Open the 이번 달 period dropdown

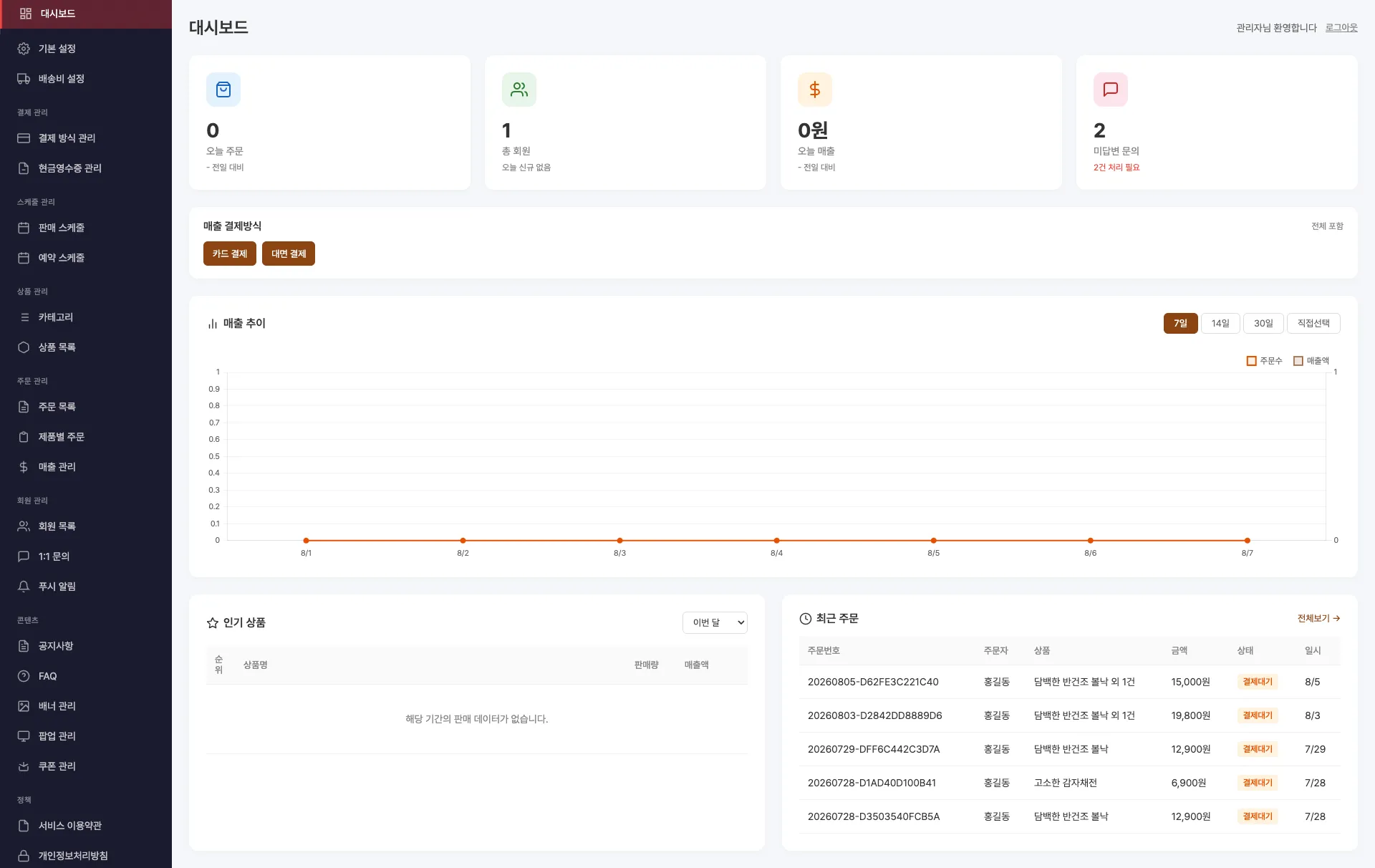(715, 622)
